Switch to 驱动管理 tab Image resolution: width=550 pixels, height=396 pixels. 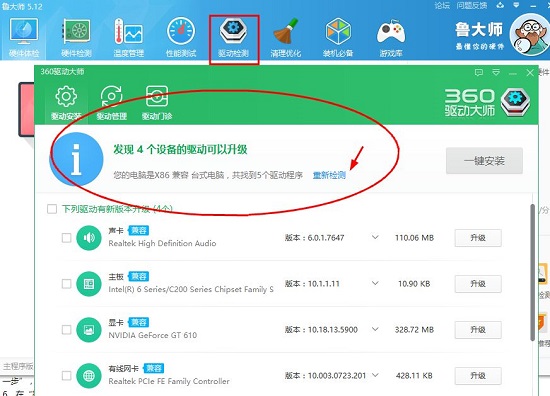pyautogui.click(x=112, y=103)
